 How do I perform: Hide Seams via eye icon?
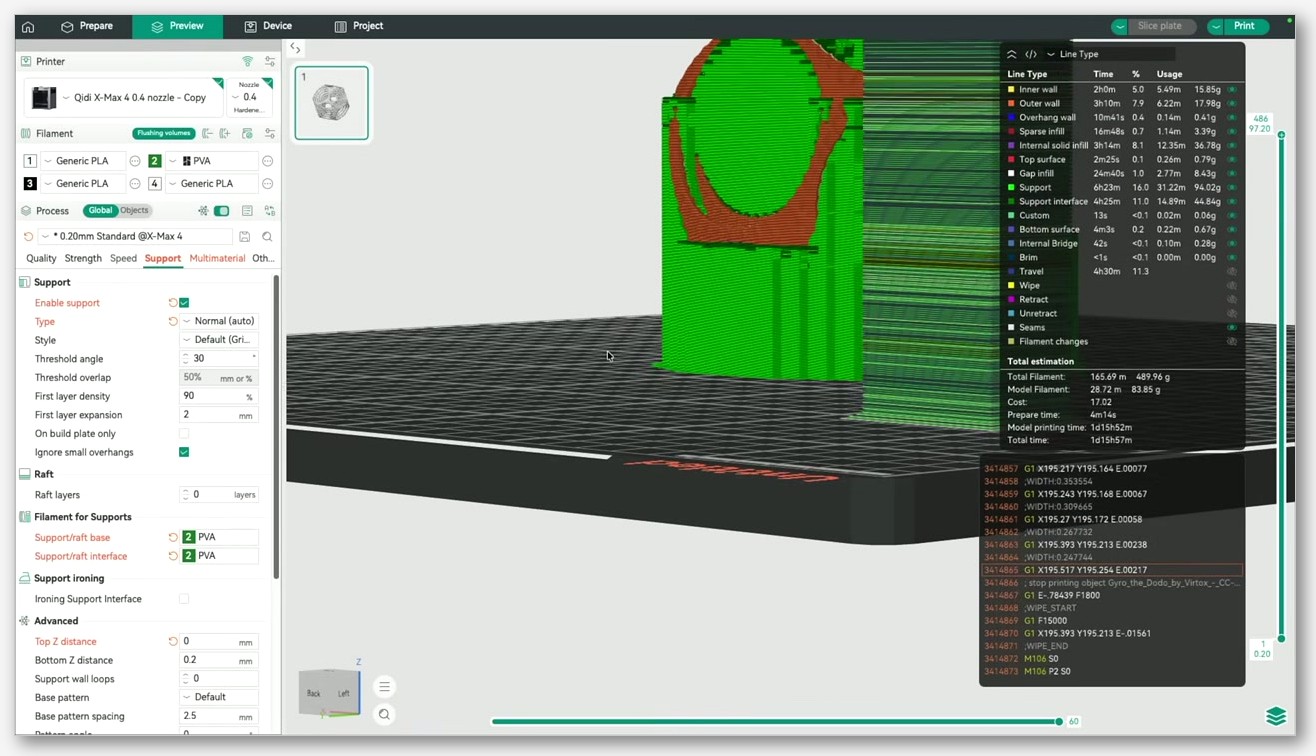1232,328
